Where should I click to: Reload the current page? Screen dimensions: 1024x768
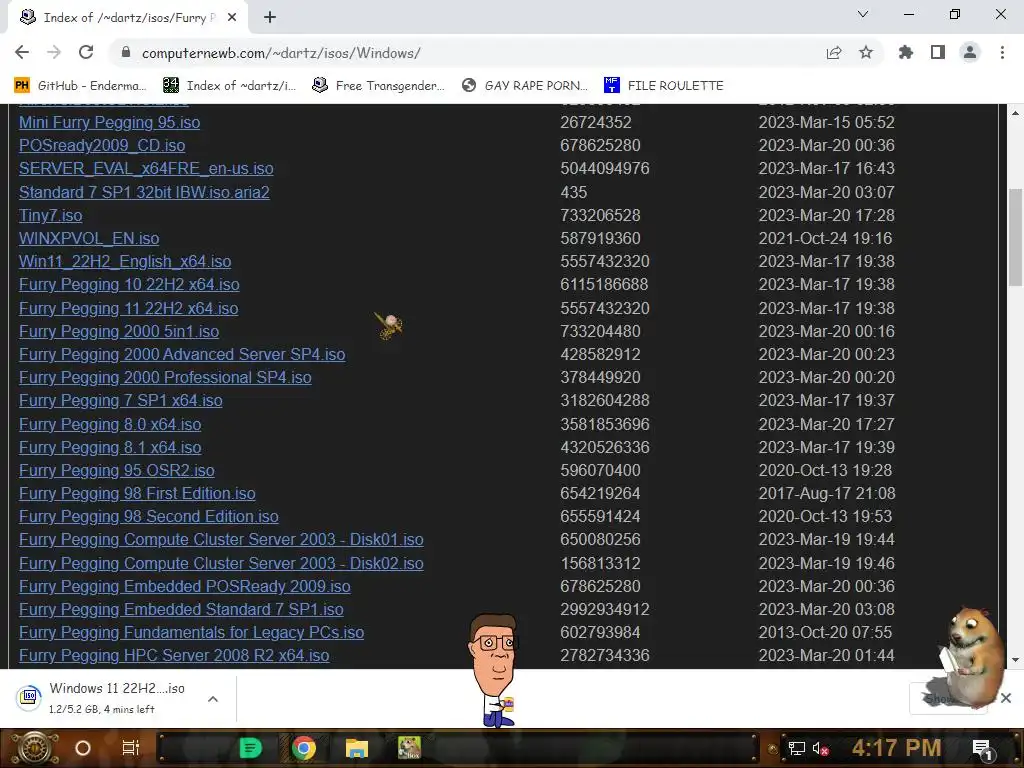[86, 52]
